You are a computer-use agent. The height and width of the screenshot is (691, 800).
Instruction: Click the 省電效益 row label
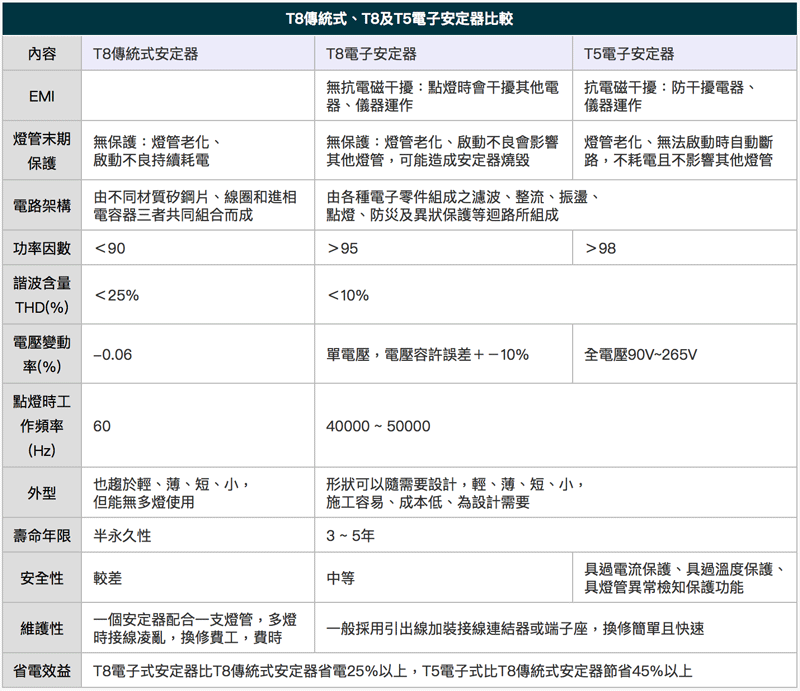42,671
